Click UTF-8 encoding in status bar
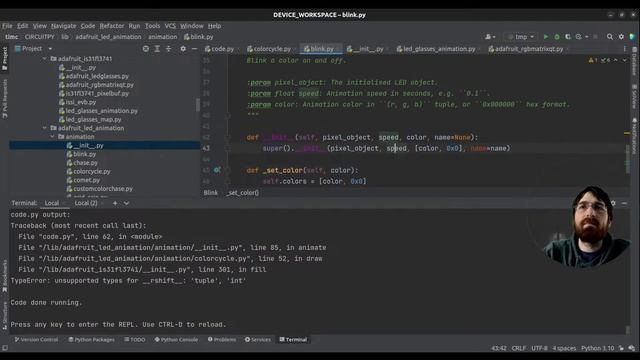Image resolution: width=640 pixels, height=360 pixels. point(539,348)
